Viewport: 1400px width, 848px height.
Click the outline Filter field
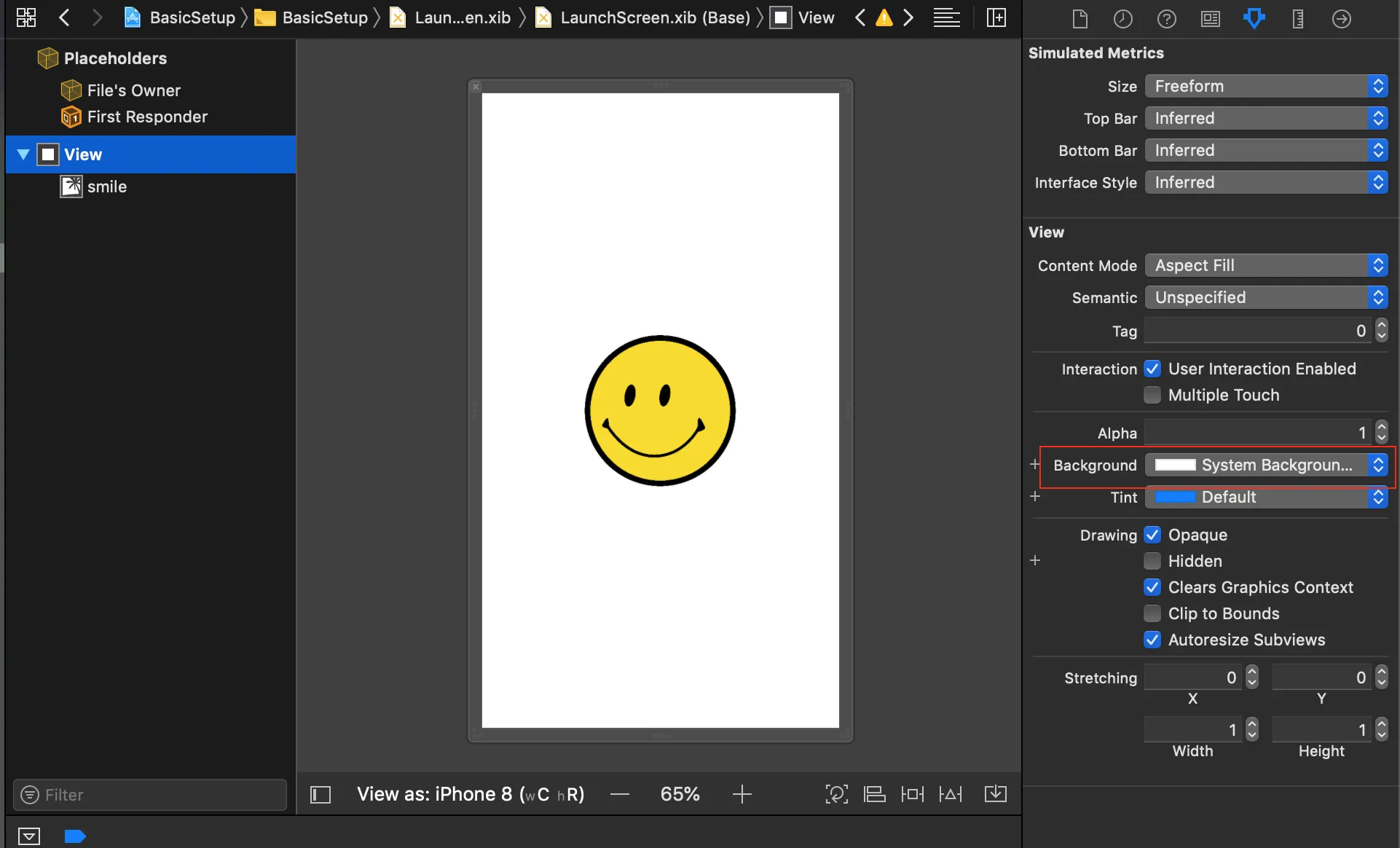(150, 795)
